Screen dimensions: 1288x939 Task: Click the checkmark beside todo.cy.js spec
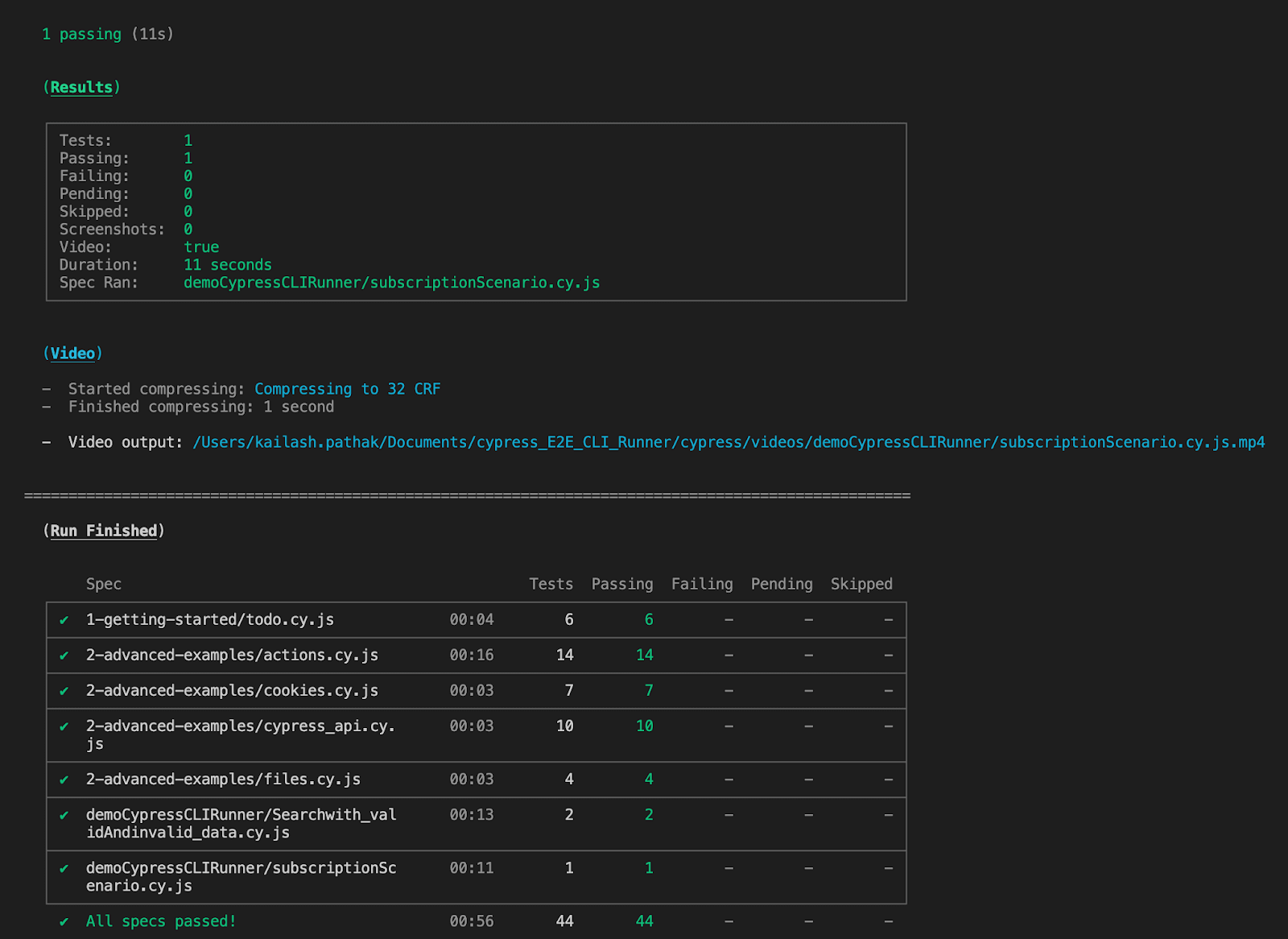tap(65, 619)
